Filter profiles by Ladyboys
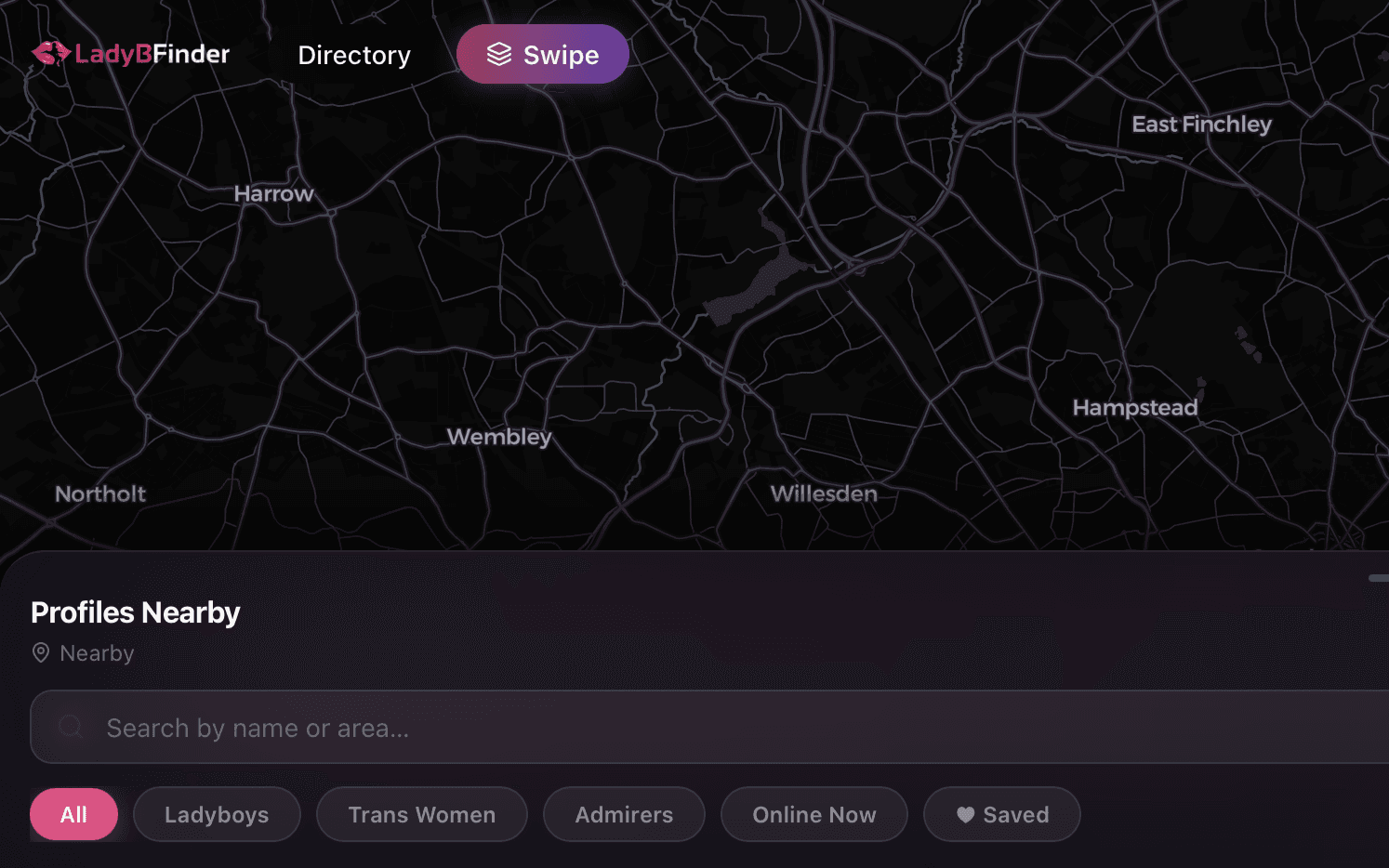The width and height of the screenshot is (1389, 868). (217, 814)
